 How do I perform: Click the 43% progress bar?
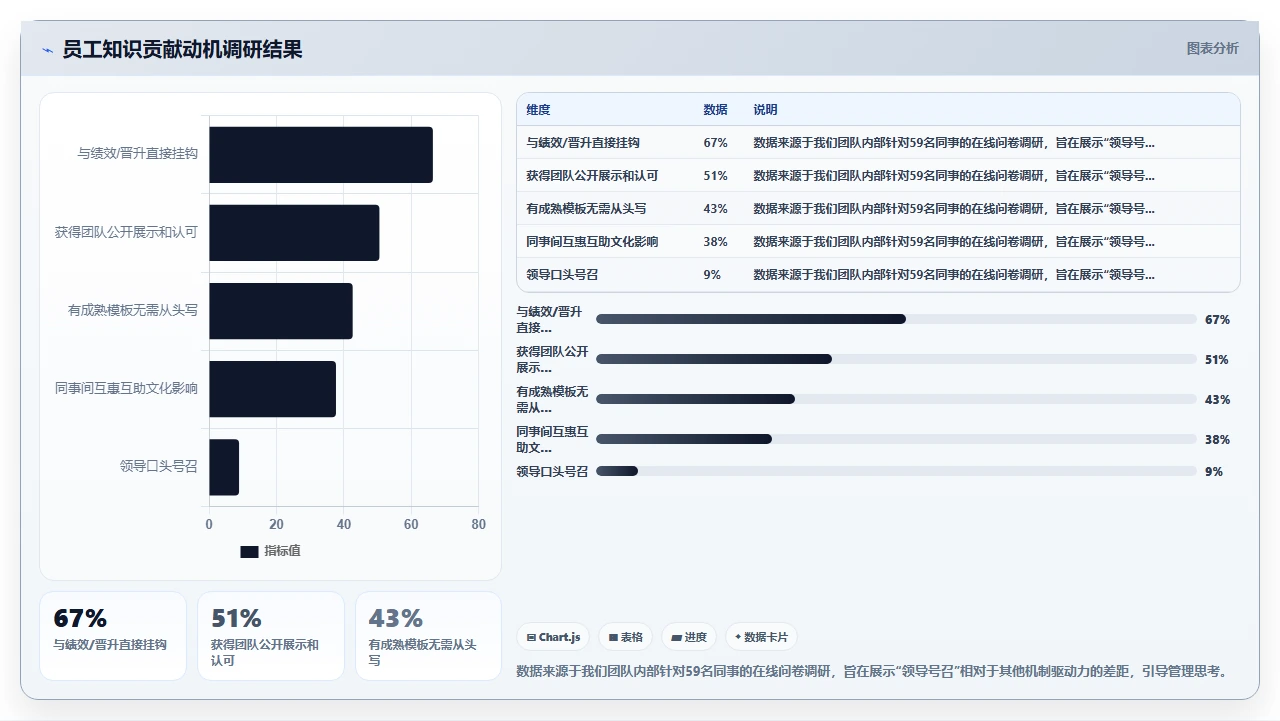click(896, 399)
